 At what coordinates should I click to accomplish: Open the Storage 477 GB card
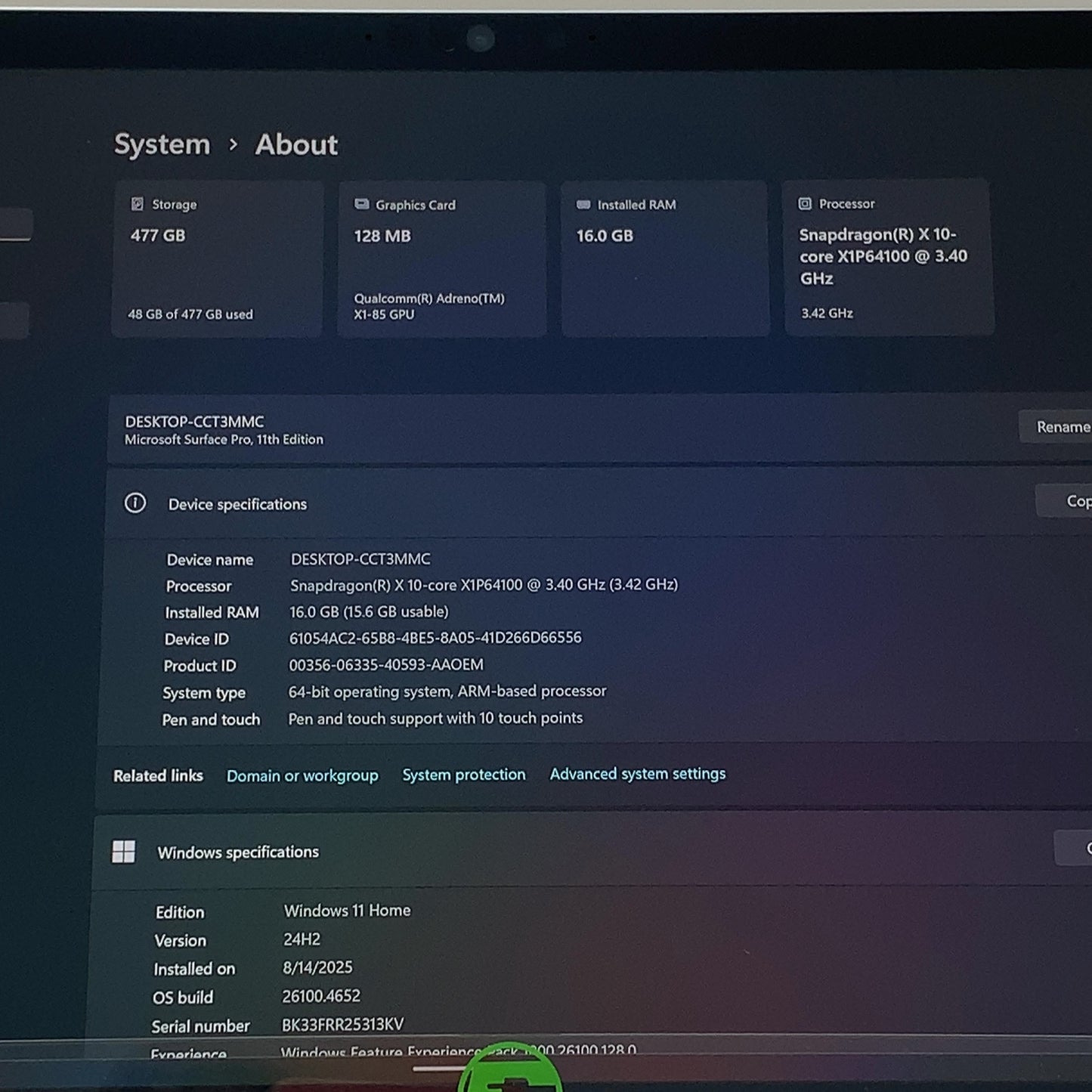coord(218,259)
